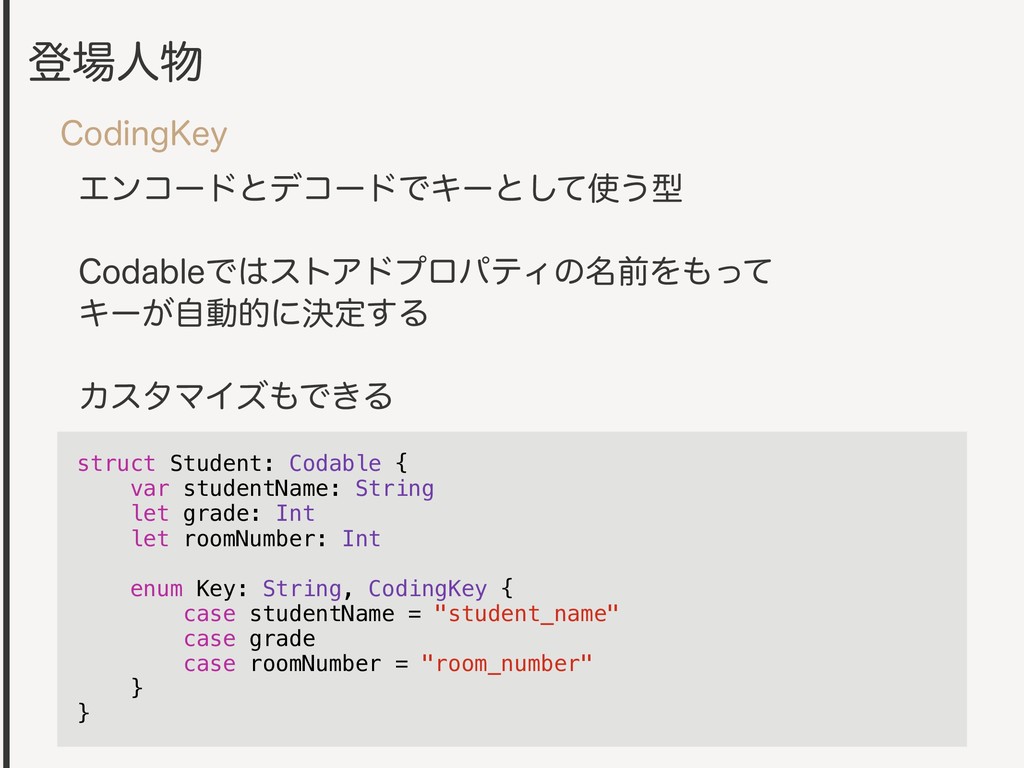Click the struct keyword in code

[116, 463]
